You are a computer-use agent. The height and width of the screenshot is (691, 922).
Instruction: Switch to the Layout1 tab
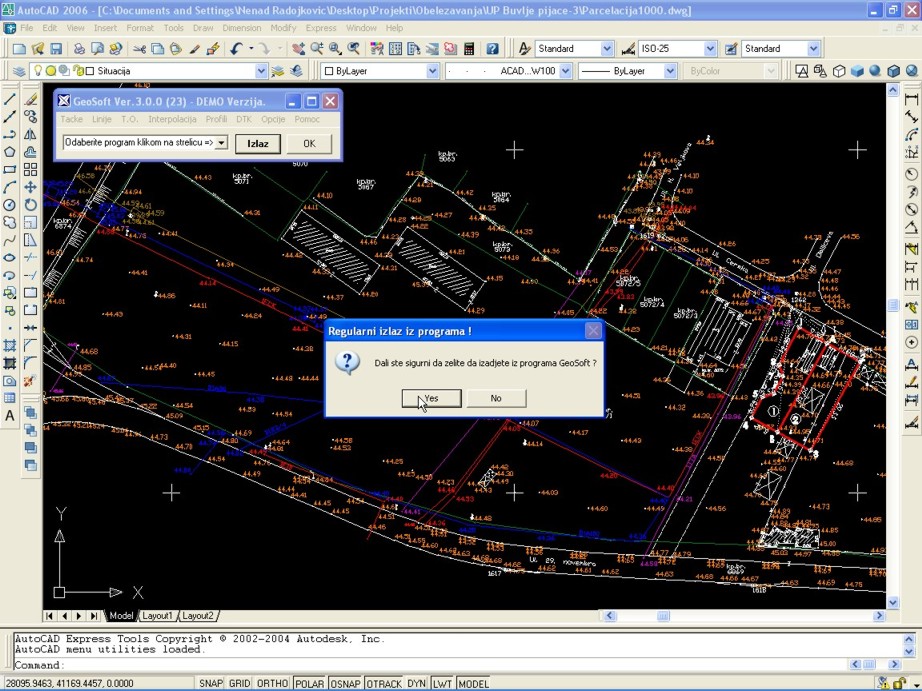(156, 616)
